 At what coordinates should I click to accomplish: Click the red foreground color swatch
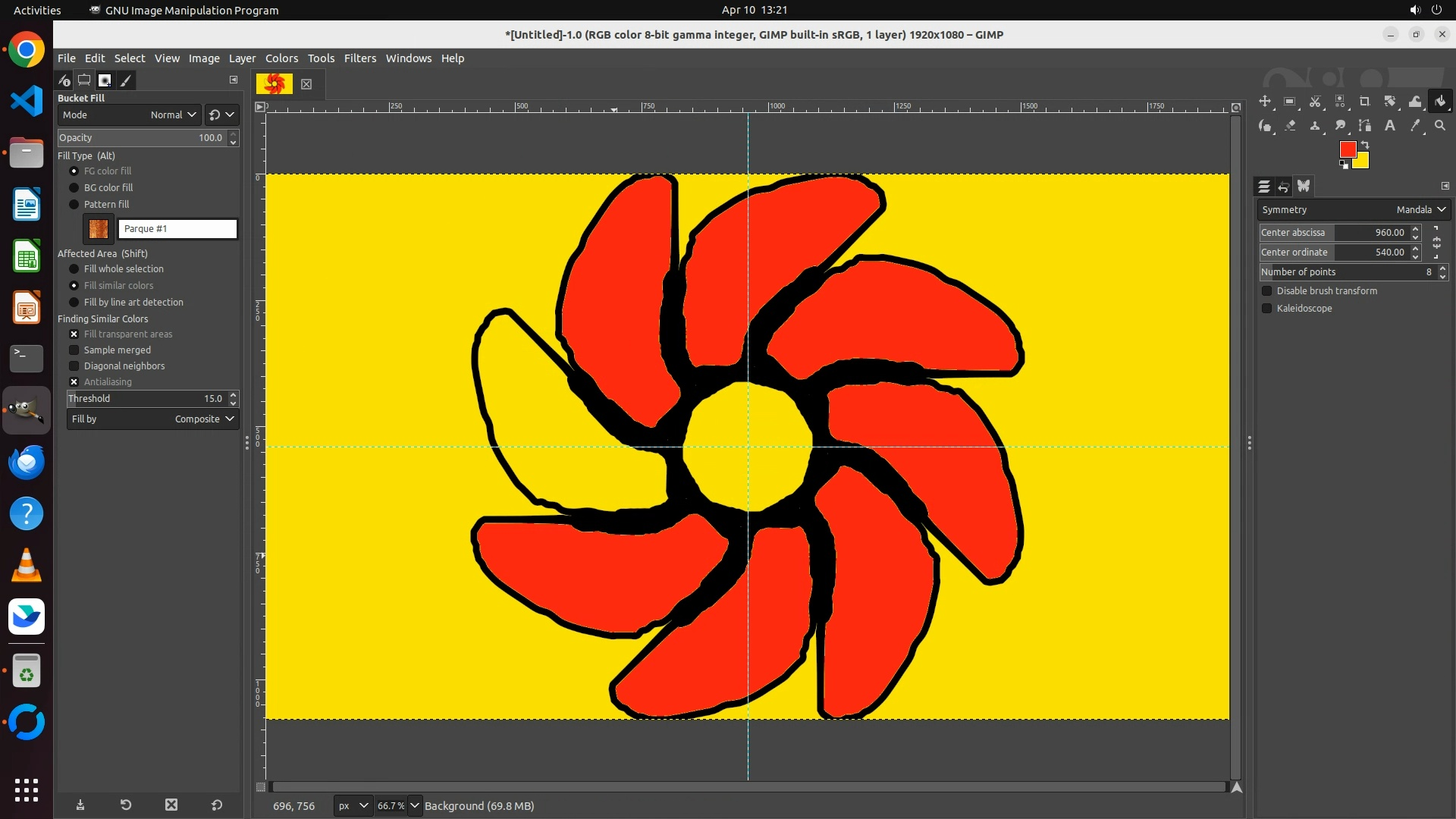point(1347,149)
